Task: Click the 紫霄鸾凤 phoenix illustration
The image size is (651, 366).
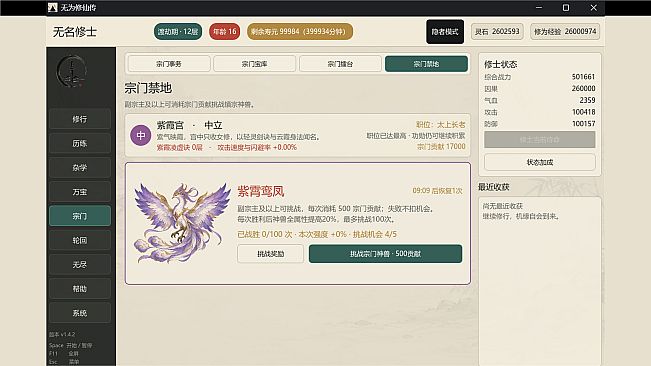Action: [x=182, y=222]
